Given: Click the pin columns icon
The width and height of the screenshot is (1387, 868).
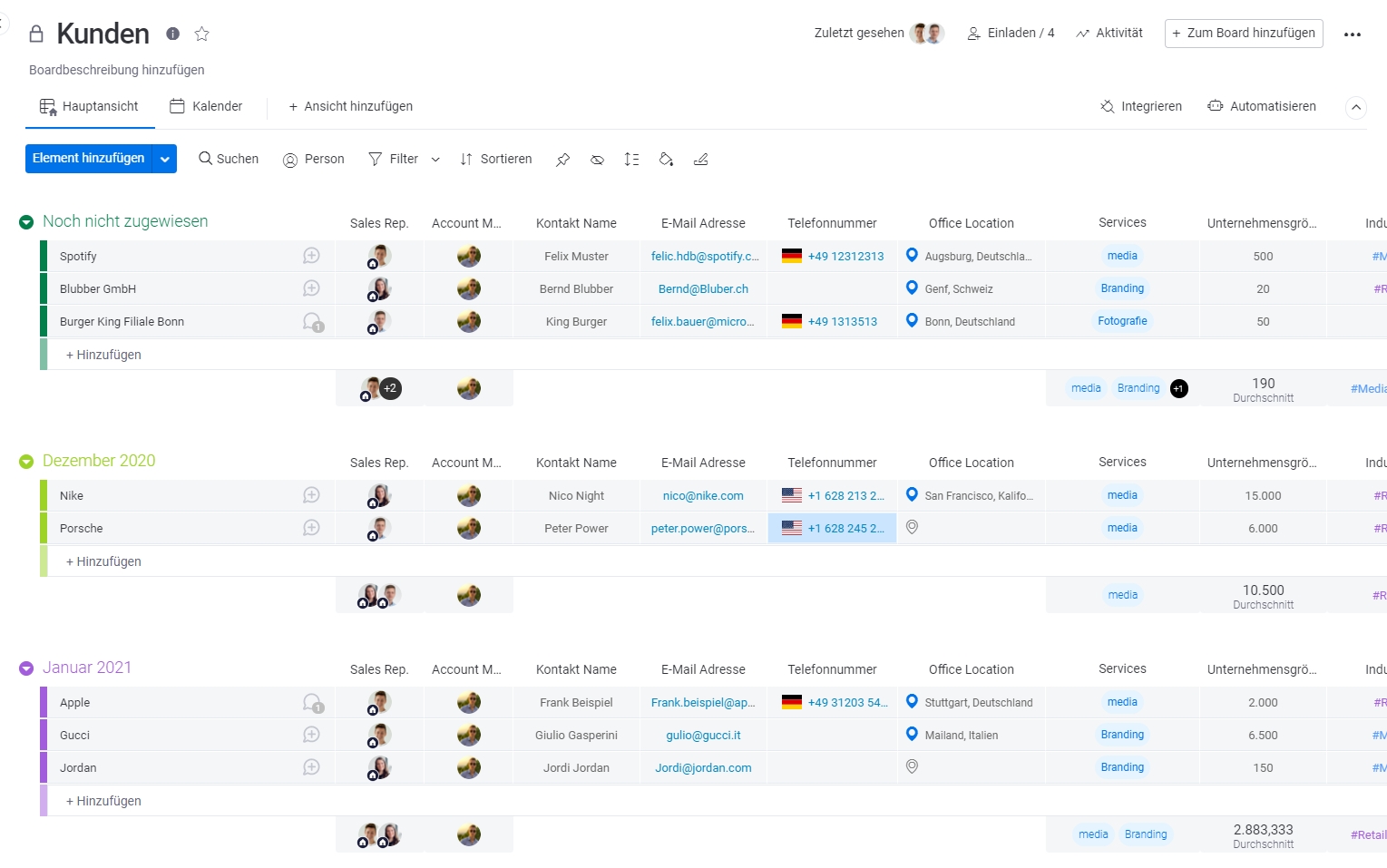Looking at the screenshot, I should [562, 160].
